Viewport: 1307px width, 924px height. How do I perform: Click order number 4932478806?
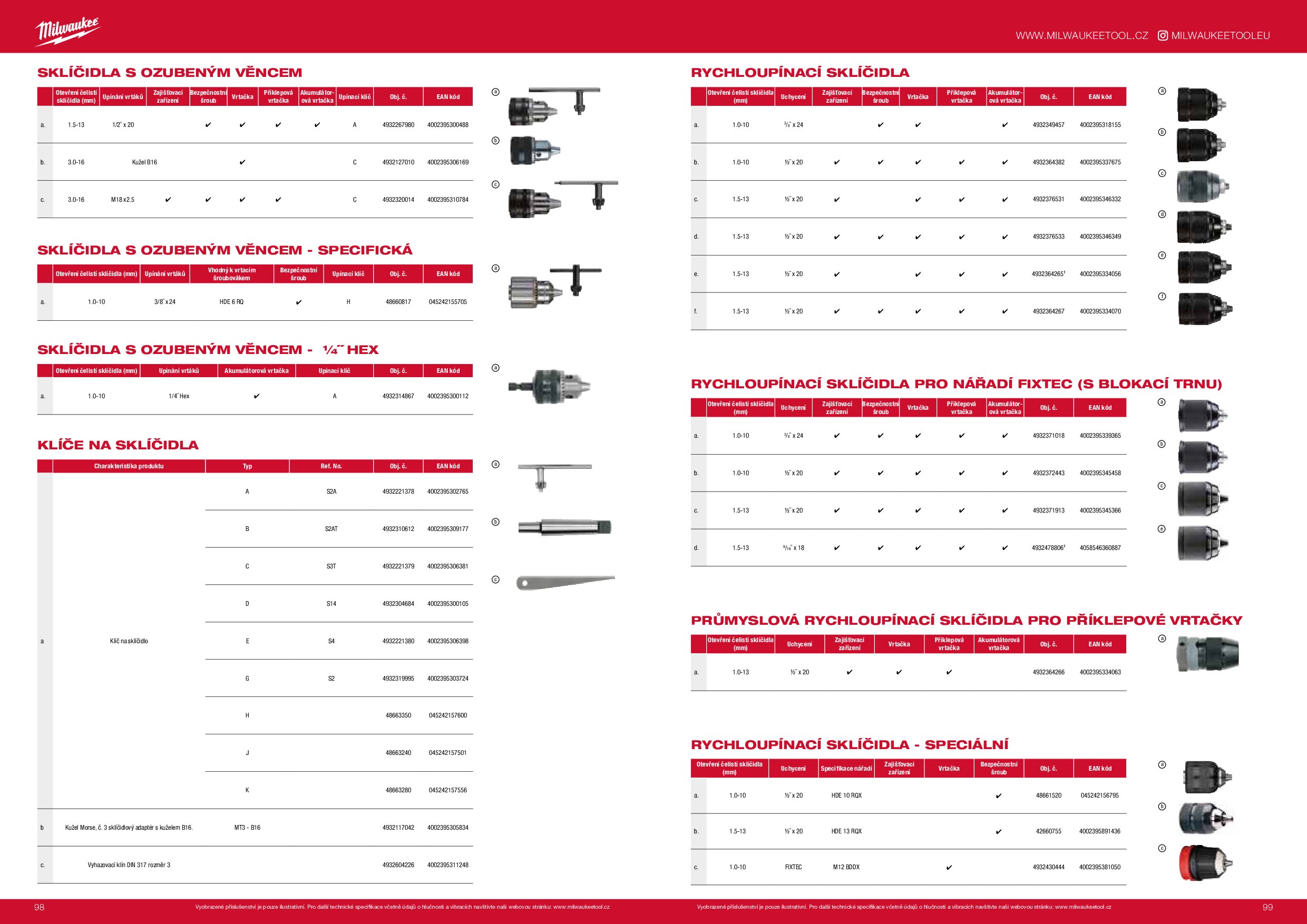pos(1047,548)
